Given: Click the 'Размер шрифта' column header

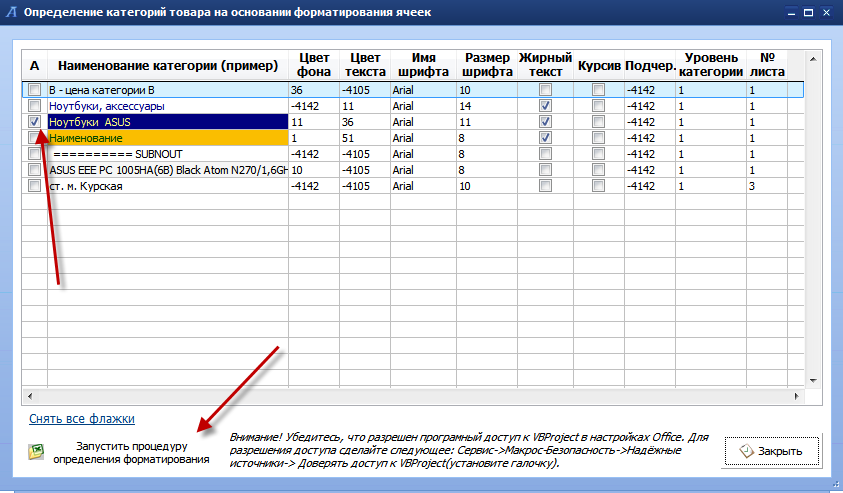Looking at the screenshot, I should pos(487,65).
